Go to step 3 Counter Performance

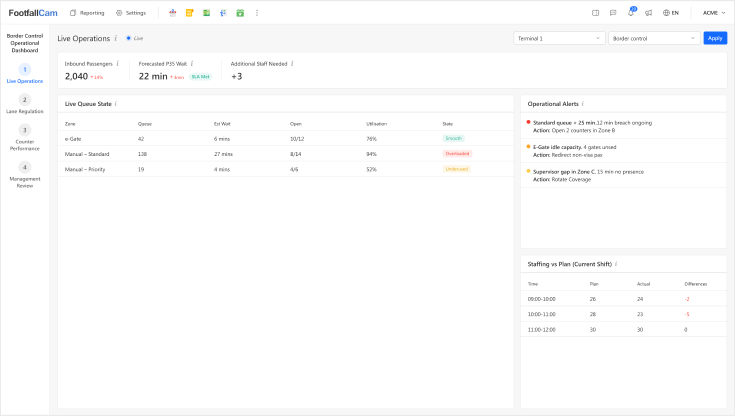point(25,138)
